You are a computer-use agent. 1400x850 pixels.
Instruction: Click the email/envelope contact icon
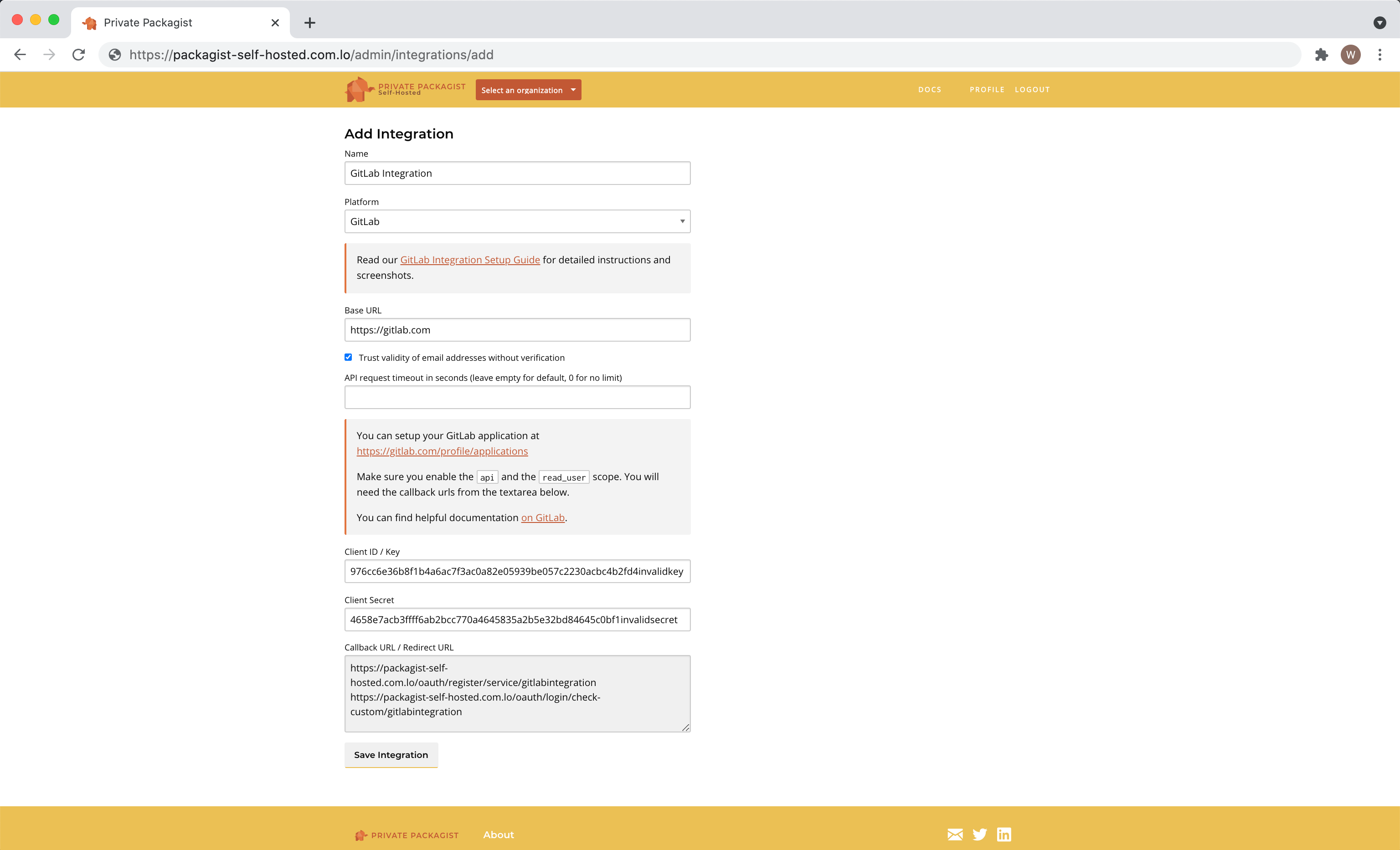(x=955, y=834)
